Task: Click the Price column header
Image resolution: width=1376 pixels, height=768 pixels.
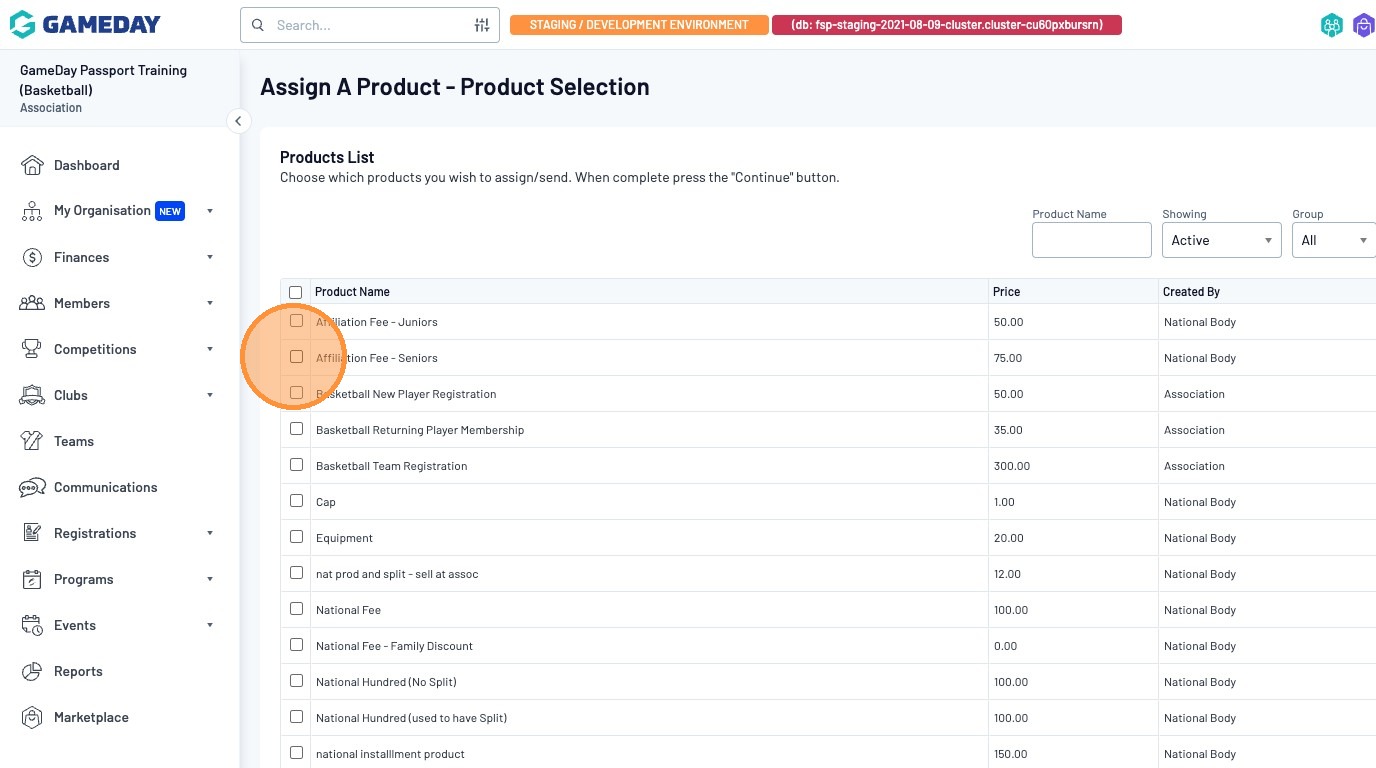Action: coord(1007,292)
